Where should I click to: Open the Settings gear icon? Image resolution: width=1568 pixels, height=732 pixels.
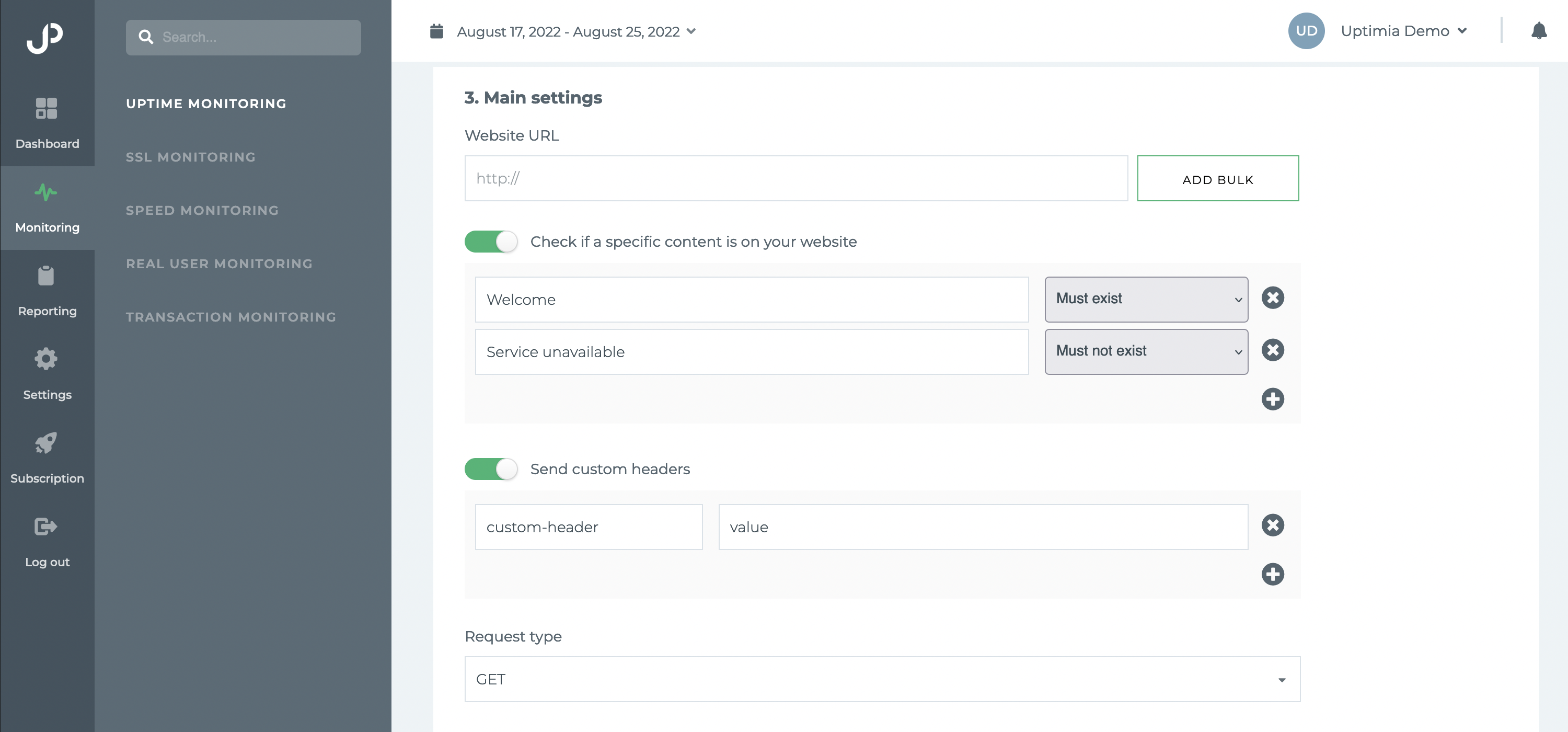pyautogui.click(x=47, y=359)
